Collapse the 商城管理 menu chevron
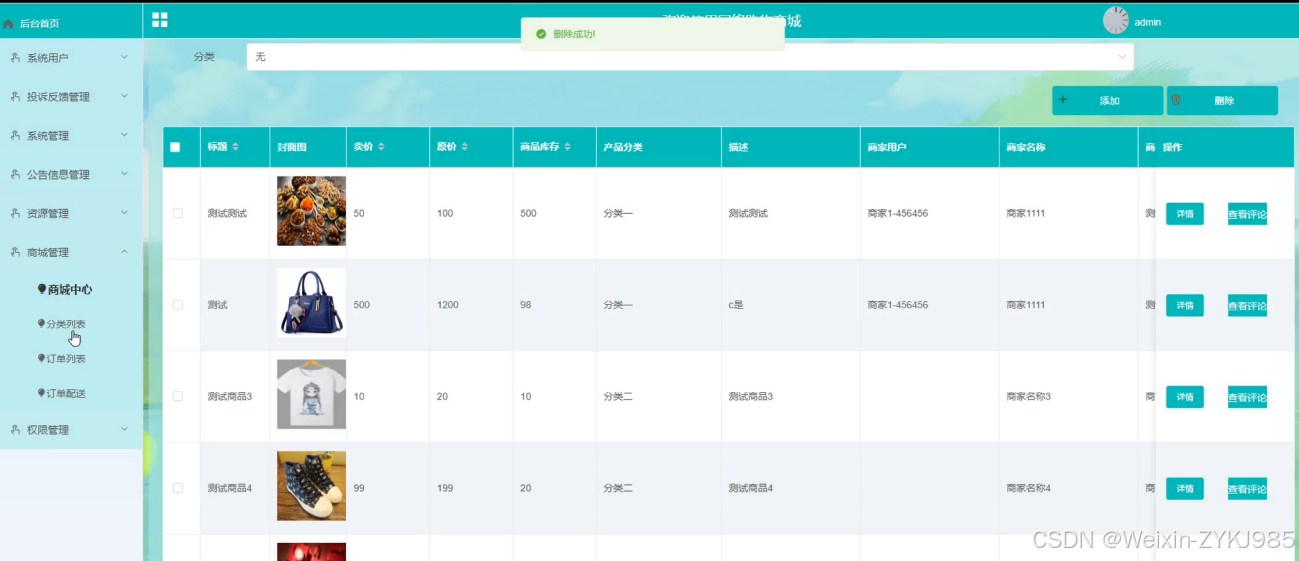 click(x=124, y=252)
